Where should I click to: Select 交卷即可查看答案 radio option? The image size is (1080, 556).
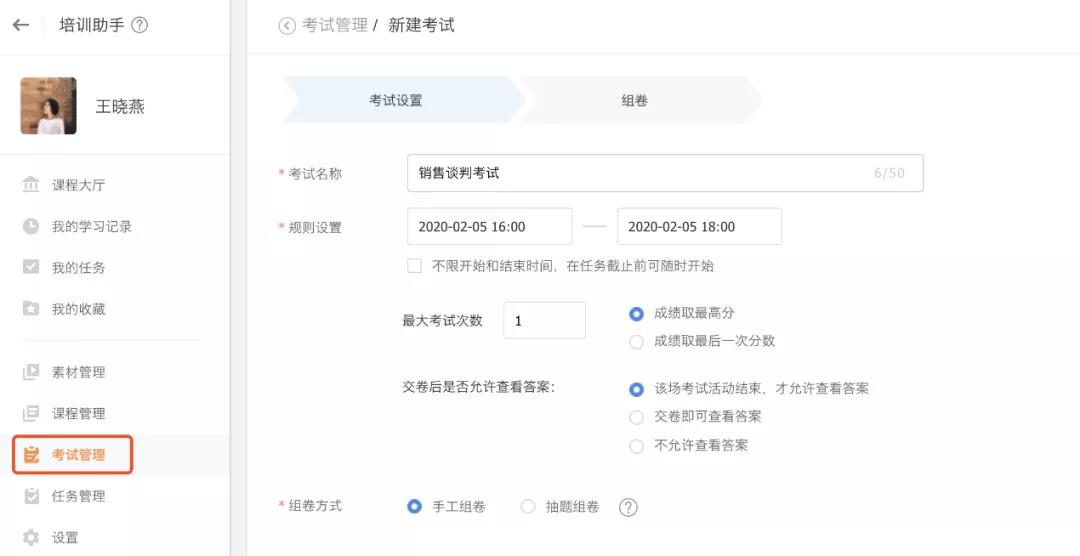pos(636,417)
